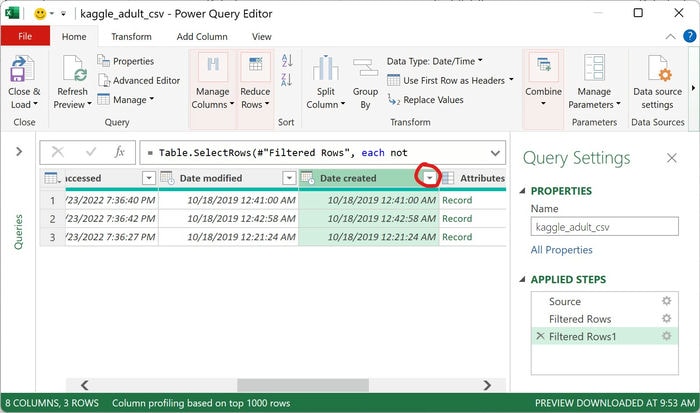This screenshot has width=700, height=413.
Task: Click the query Name input field
Action: (x=604, y=227)
